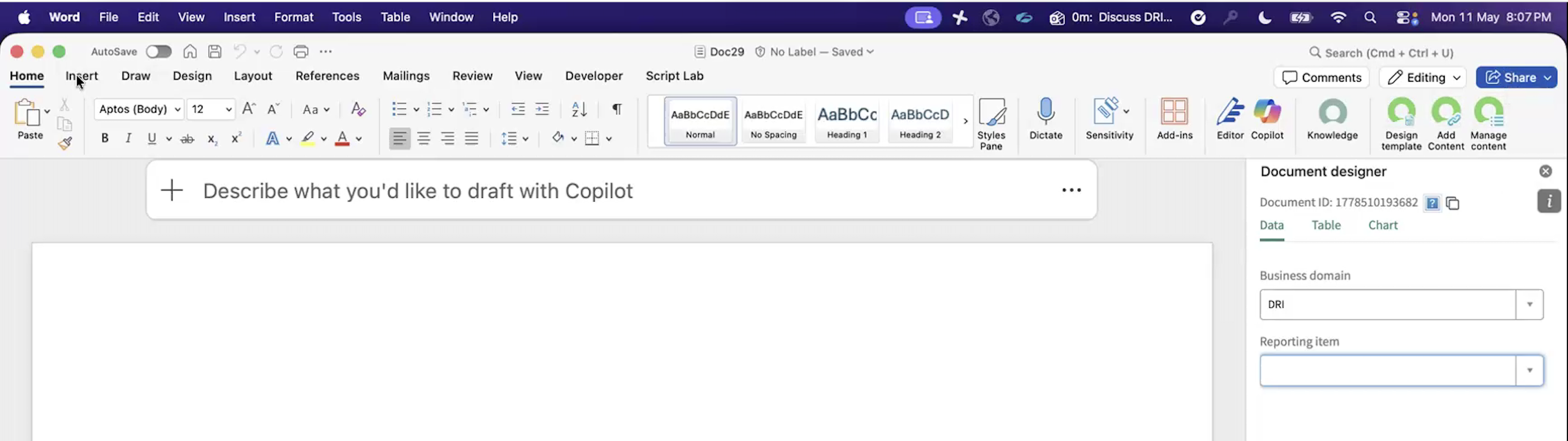Viewport: 1568px width, 441px height.
Task: Expand the bullet list style dropdown arrow
Action: coord(416,109)
